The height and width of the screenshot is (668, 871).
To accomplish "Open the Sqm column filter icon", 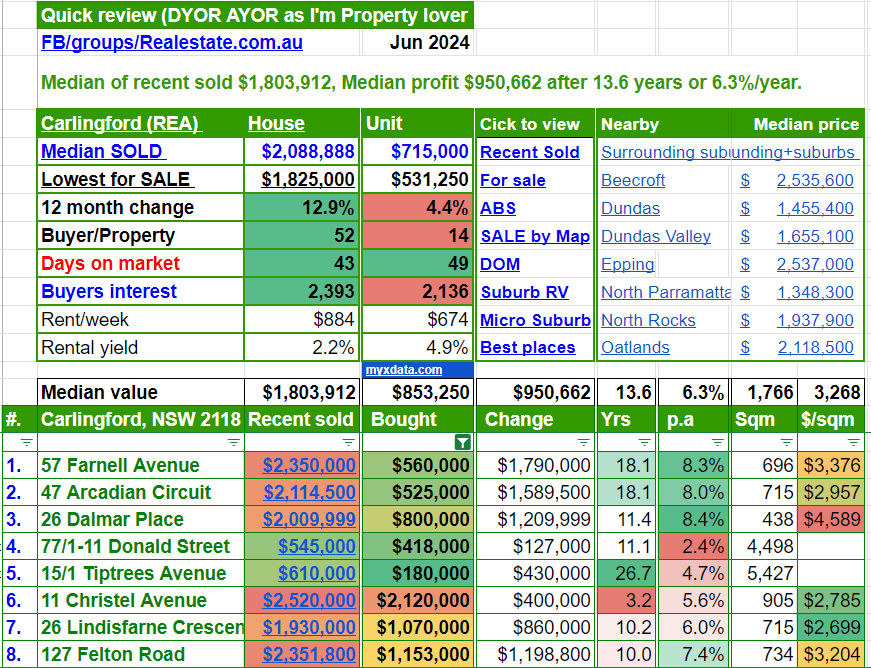I will coord(787,442).
